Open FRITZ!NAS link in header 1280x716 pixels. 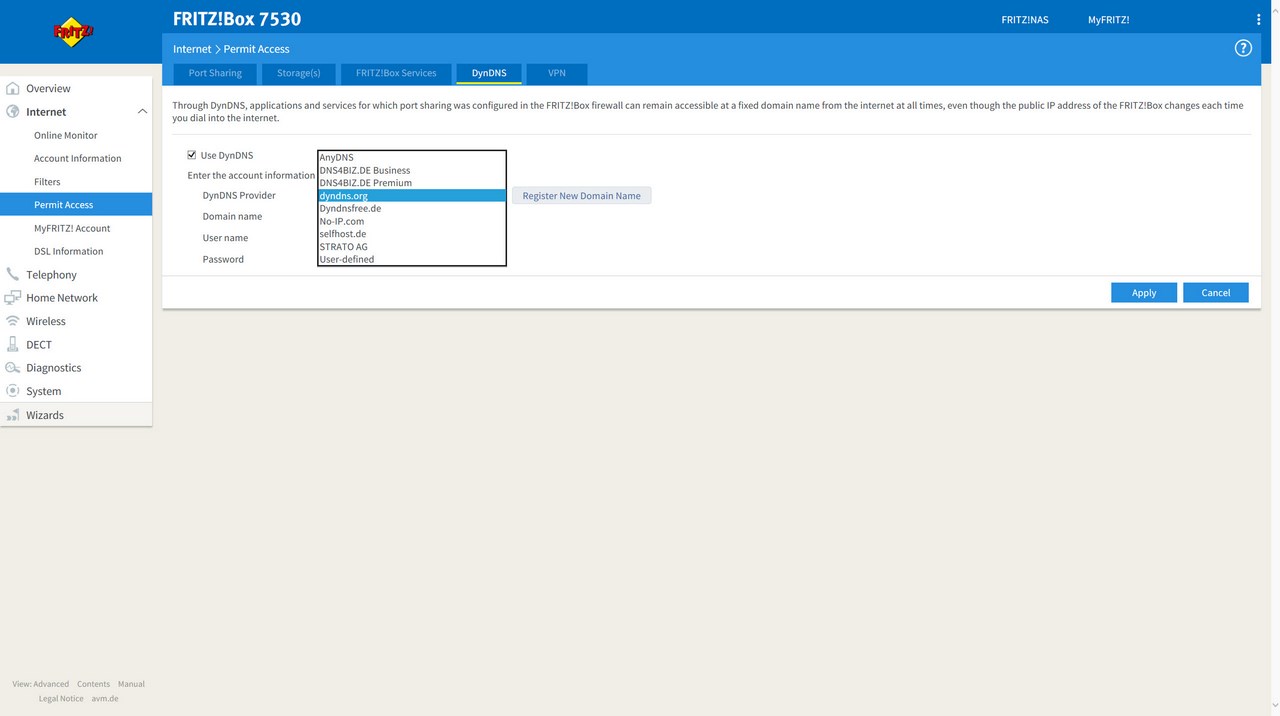(1025, 20)
